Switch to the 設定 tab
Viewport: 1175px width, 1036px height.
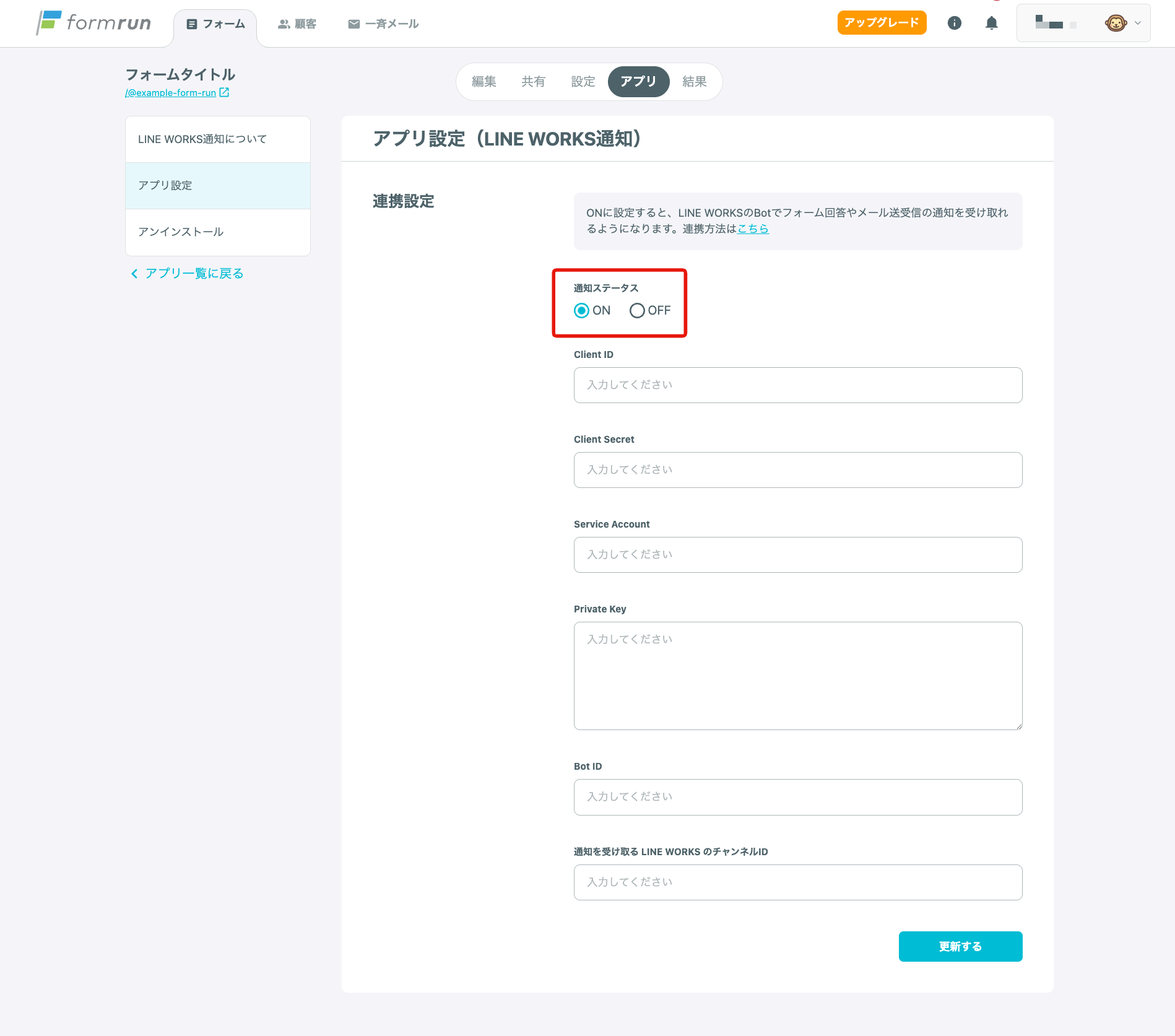tap(583, 82)
